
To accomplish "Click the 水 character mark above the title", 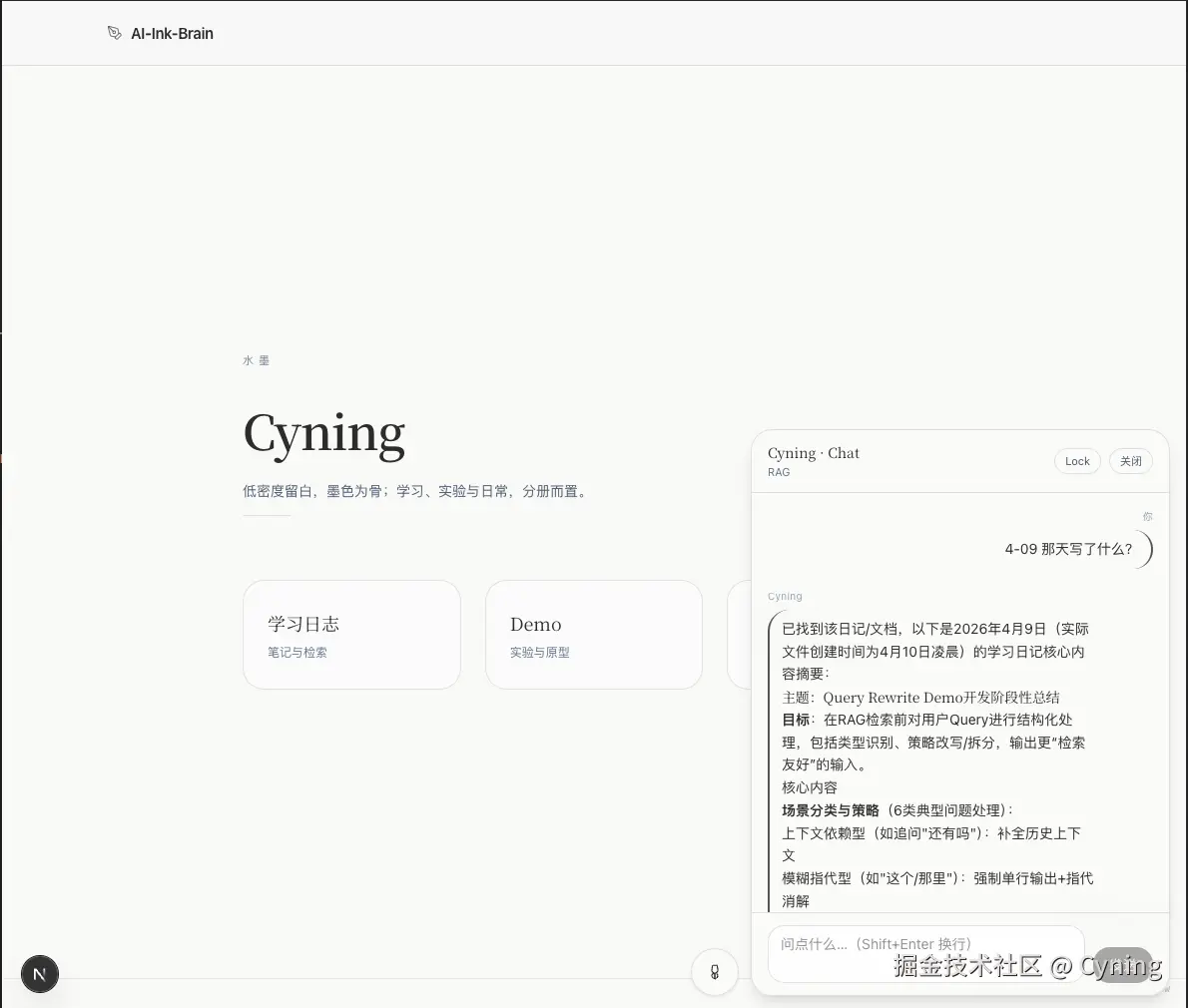I will tap(247, 360).
